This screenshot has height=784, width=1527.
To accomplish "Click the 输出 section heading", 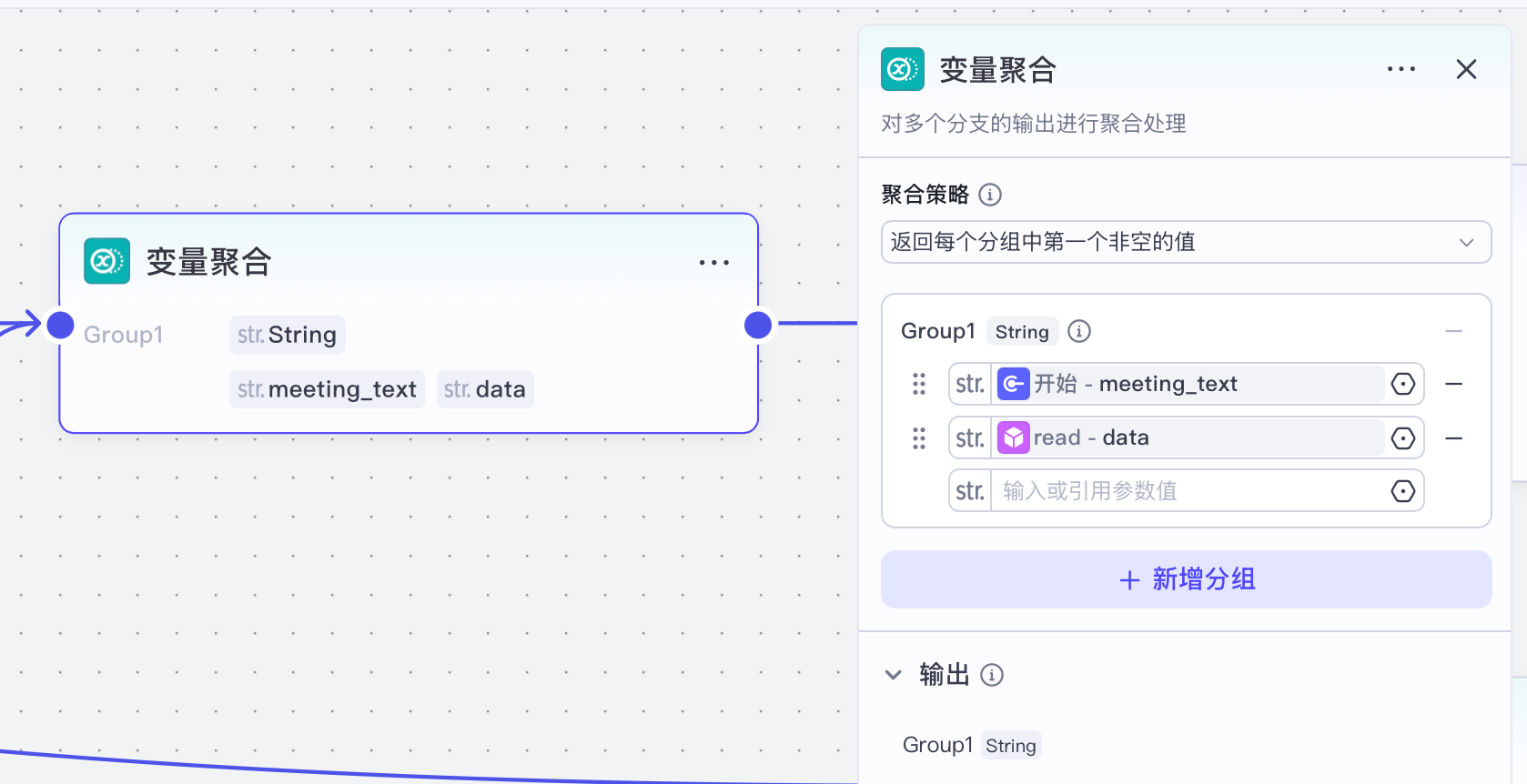I will [945, 675].
